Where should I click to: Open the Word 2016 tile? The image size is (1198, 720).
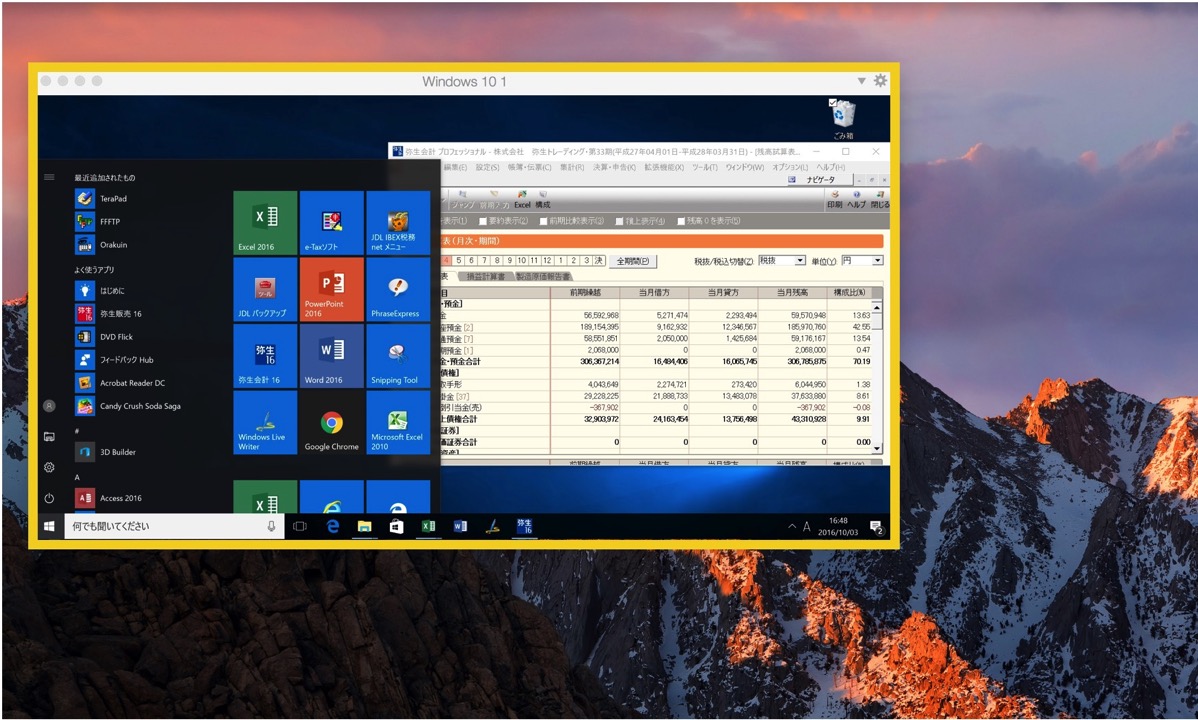[331, 355]
